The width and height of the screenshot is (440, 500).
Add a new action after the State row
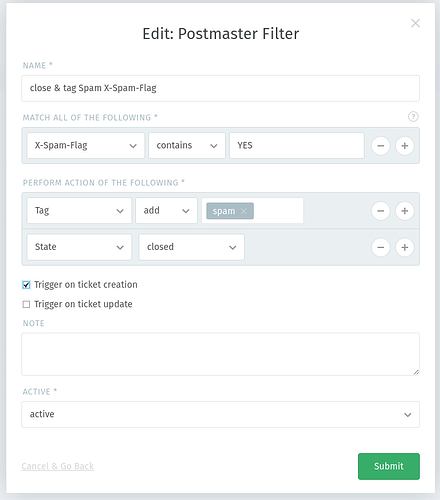pos(405,247)
